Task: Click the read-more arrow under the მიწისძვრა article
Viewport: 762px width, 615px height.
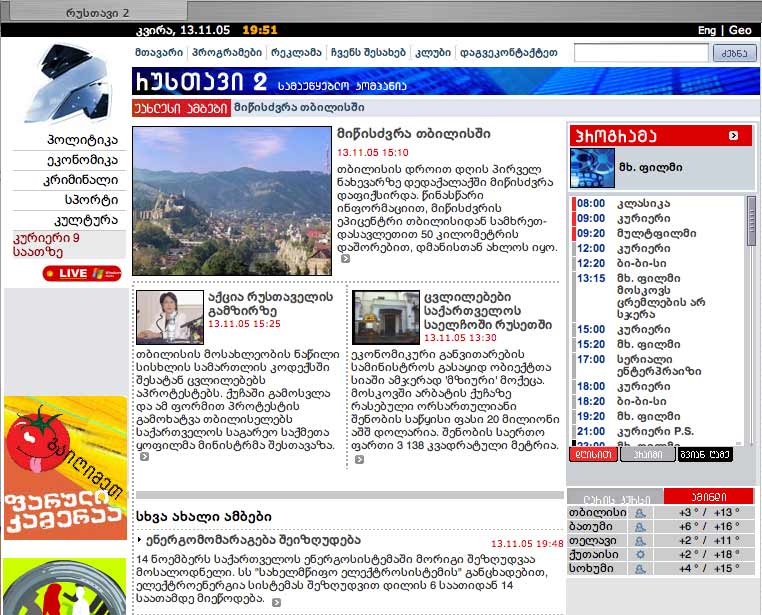Action: point(345,259)
